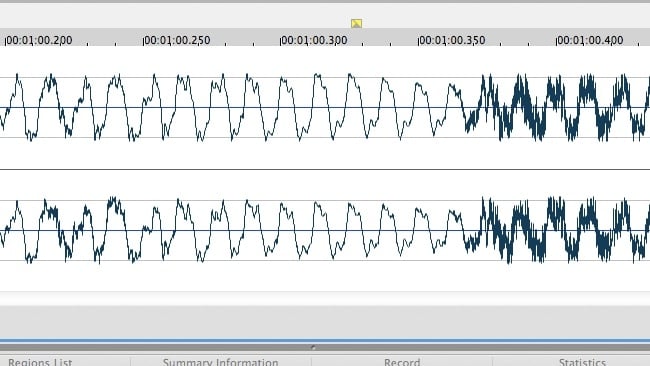Open the Record tab

402,362
